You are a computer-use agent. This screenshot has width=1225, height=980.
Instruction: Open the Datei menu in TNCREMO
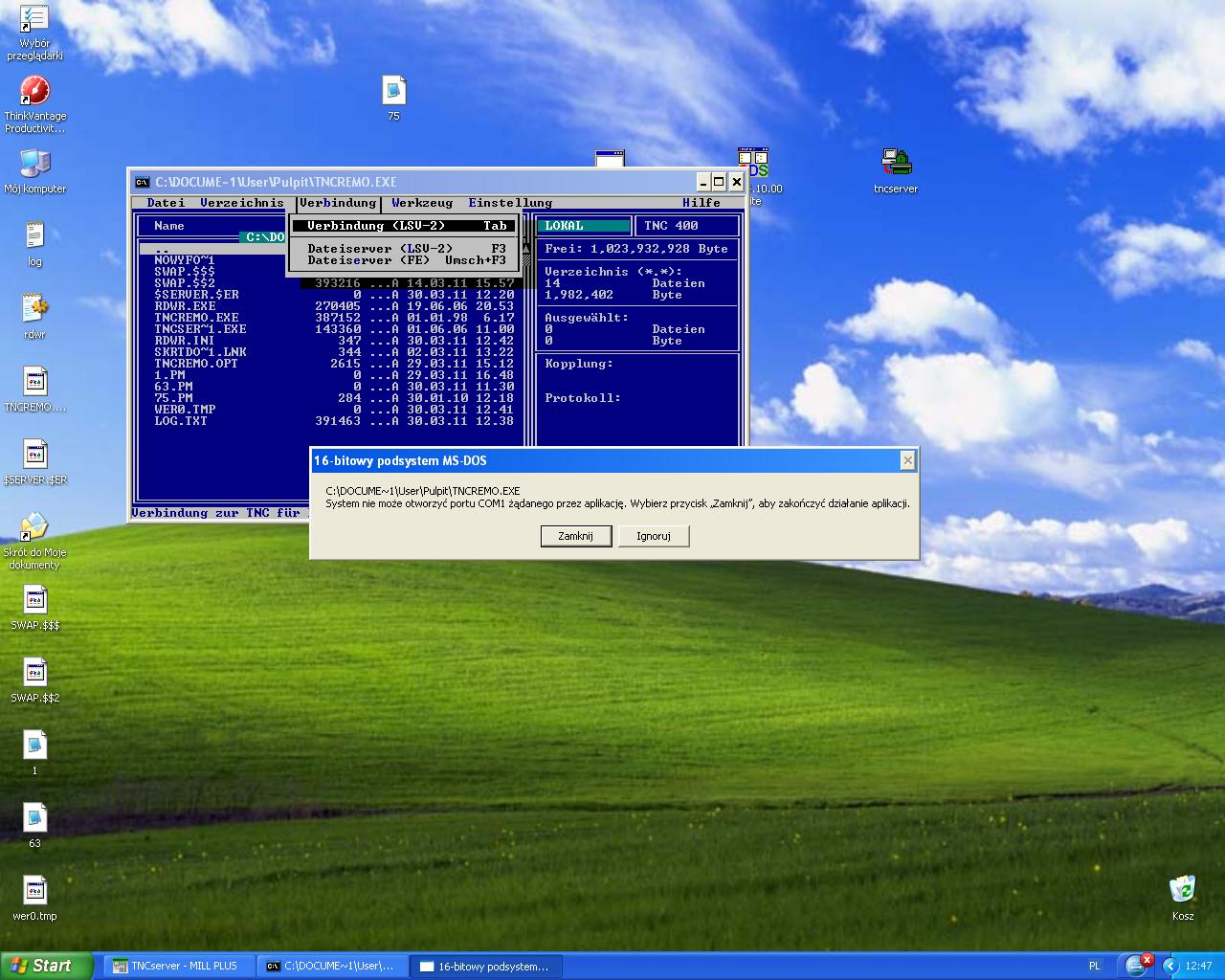[166, 203]
